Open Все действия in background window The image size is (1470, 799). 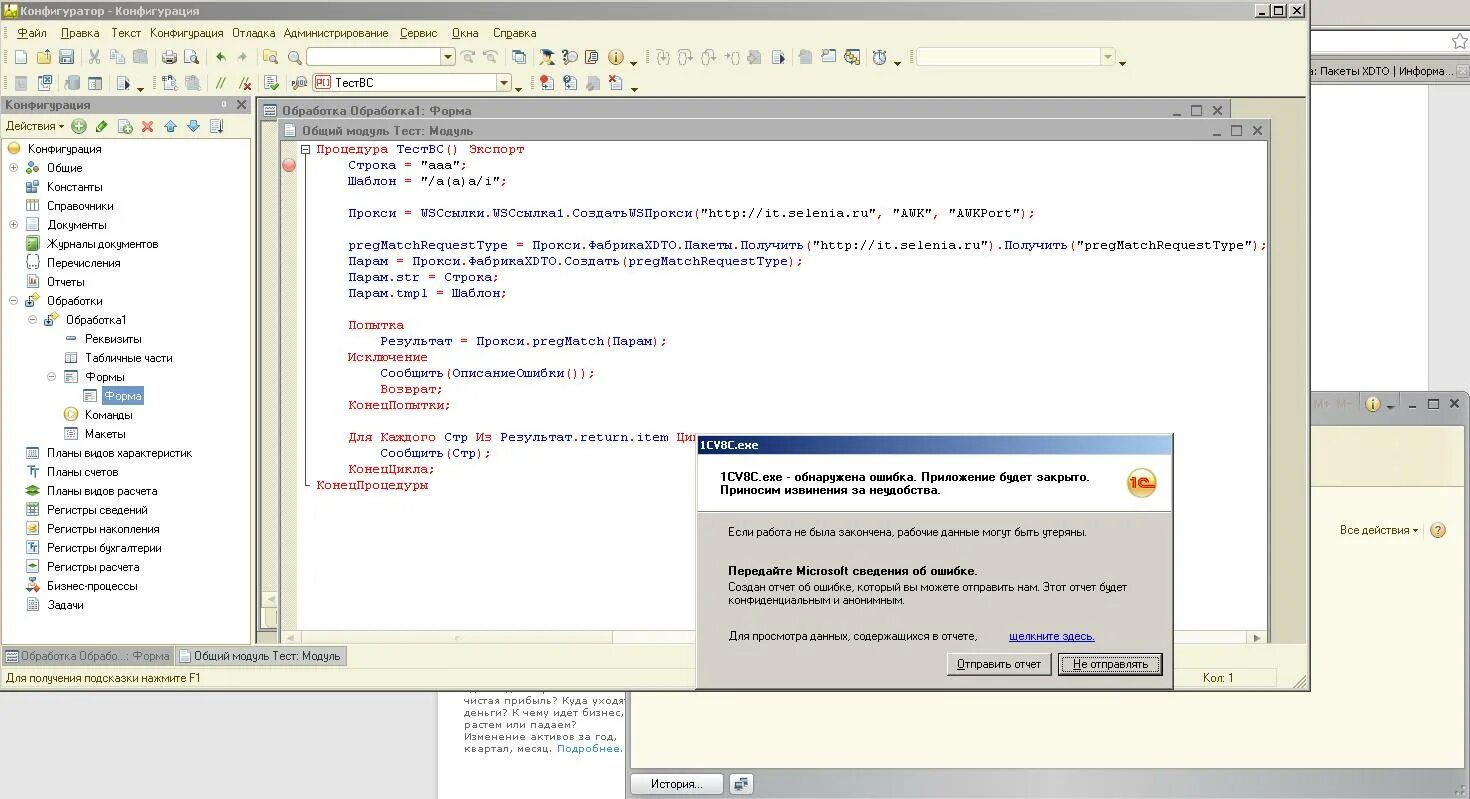tap(1379, 530)
